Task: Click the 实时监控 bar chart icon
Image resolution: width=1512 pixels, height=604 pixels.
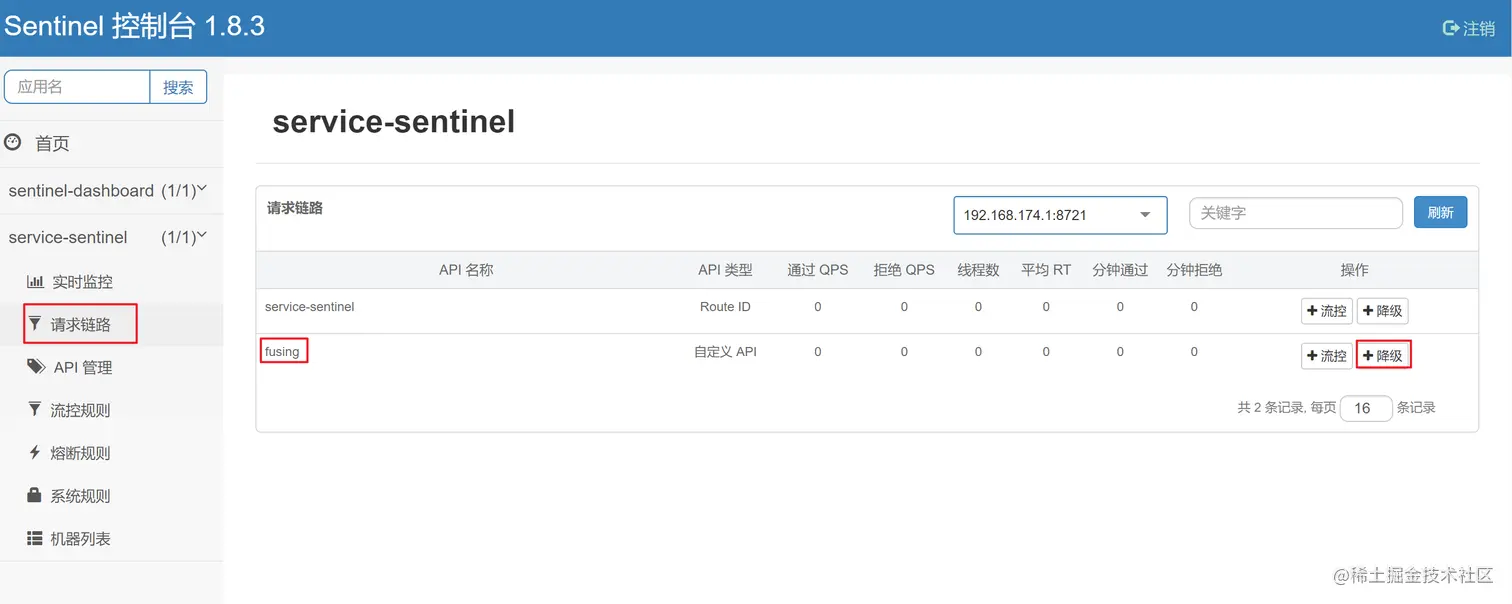Action: pyautogui.click(x=35, y=282)
